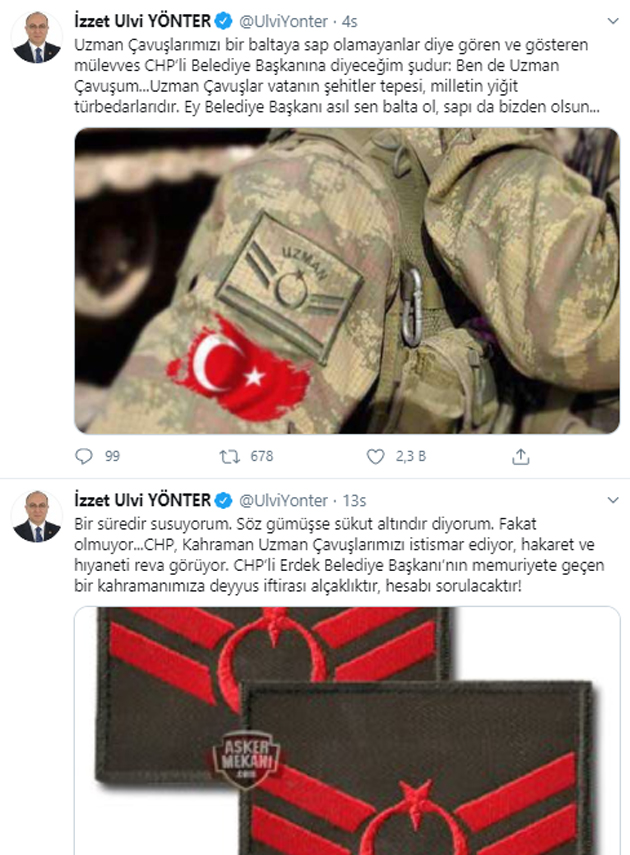Open İzzet Ulvi YÖNTER name on first tweet
630x855 pixels.
pyautogui.click(x=142, y=21)
